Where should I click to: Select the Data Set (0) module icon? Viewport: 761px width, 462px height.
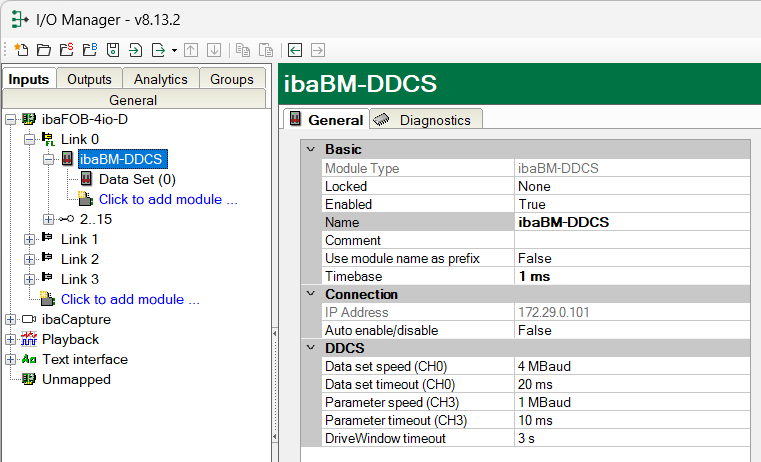point(86,179)
